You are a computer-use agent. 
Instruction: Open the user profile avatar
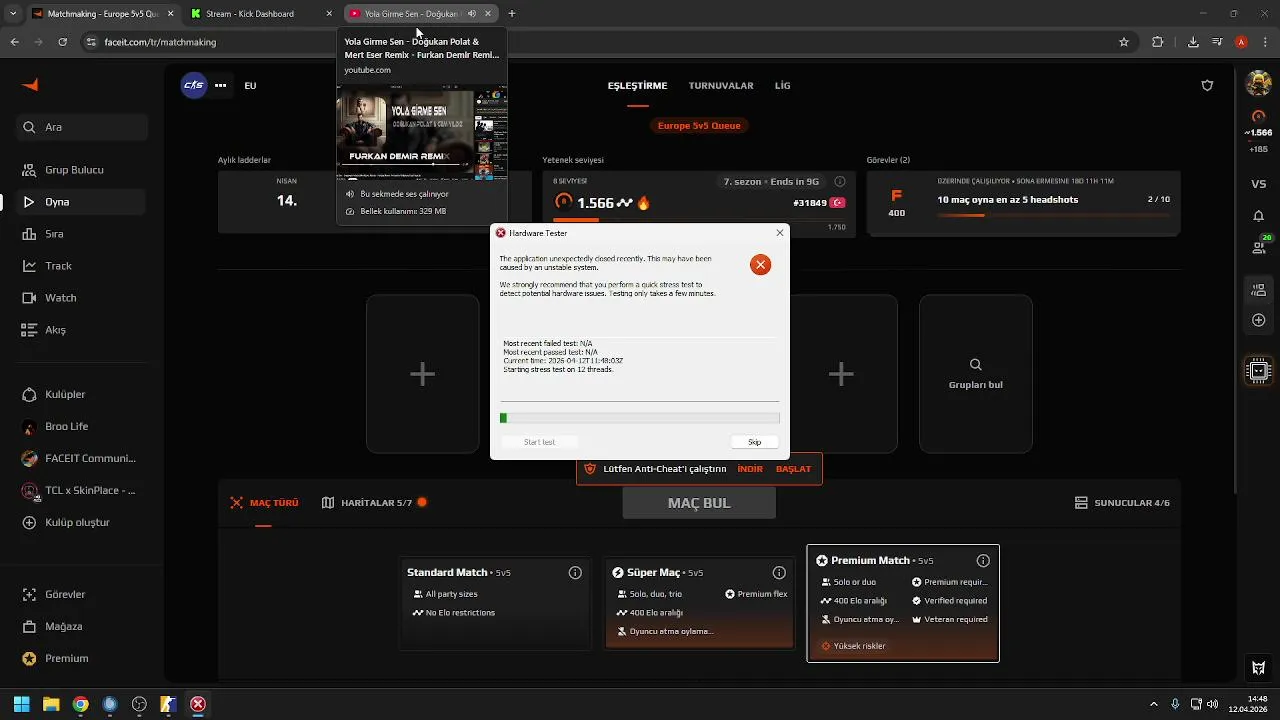tap(1259, 84)
